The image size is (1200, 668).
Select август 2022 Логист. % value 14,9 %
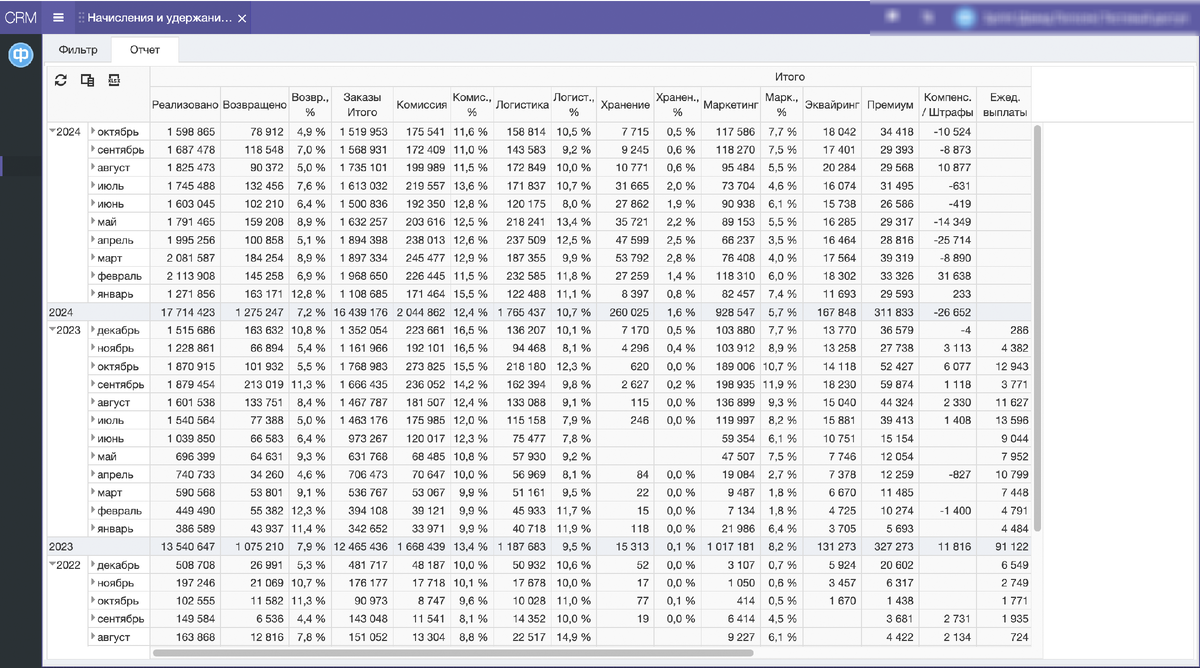[574, 637]
